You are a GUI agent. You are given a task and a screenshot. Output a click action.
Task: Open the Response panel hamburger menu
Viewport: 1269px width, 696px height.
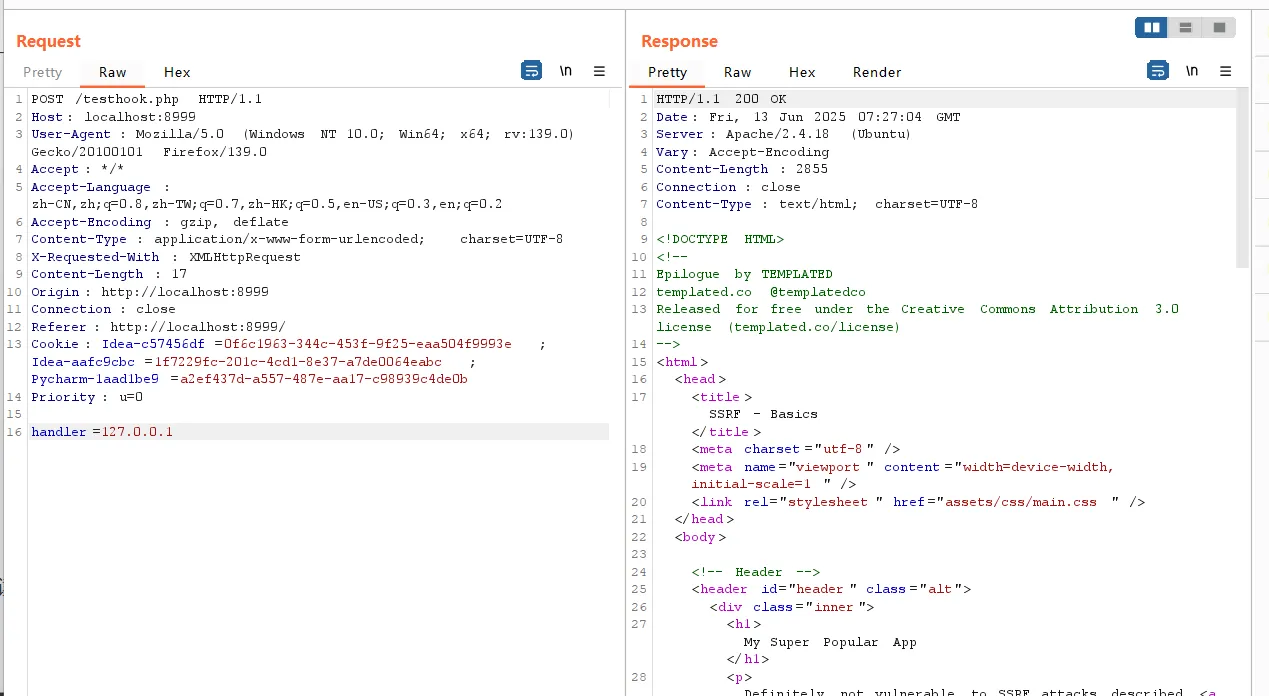click(x=1225, y=71)
